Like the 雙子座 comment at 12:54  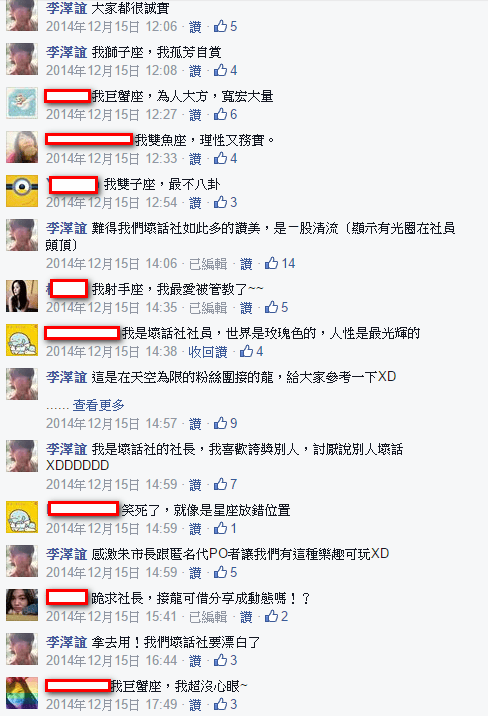tap(195, 203)
